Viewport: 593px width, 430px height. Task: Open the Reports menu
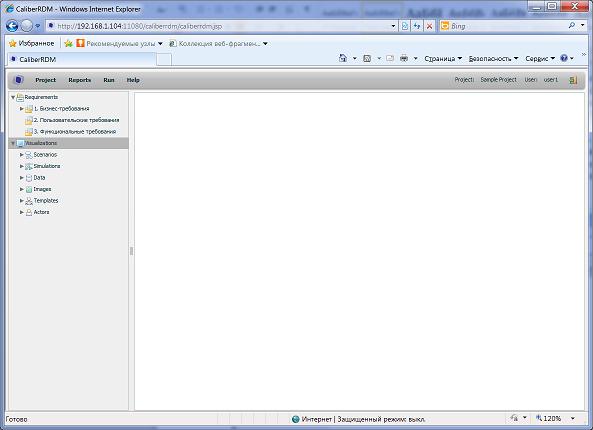[x=79, y=80]
